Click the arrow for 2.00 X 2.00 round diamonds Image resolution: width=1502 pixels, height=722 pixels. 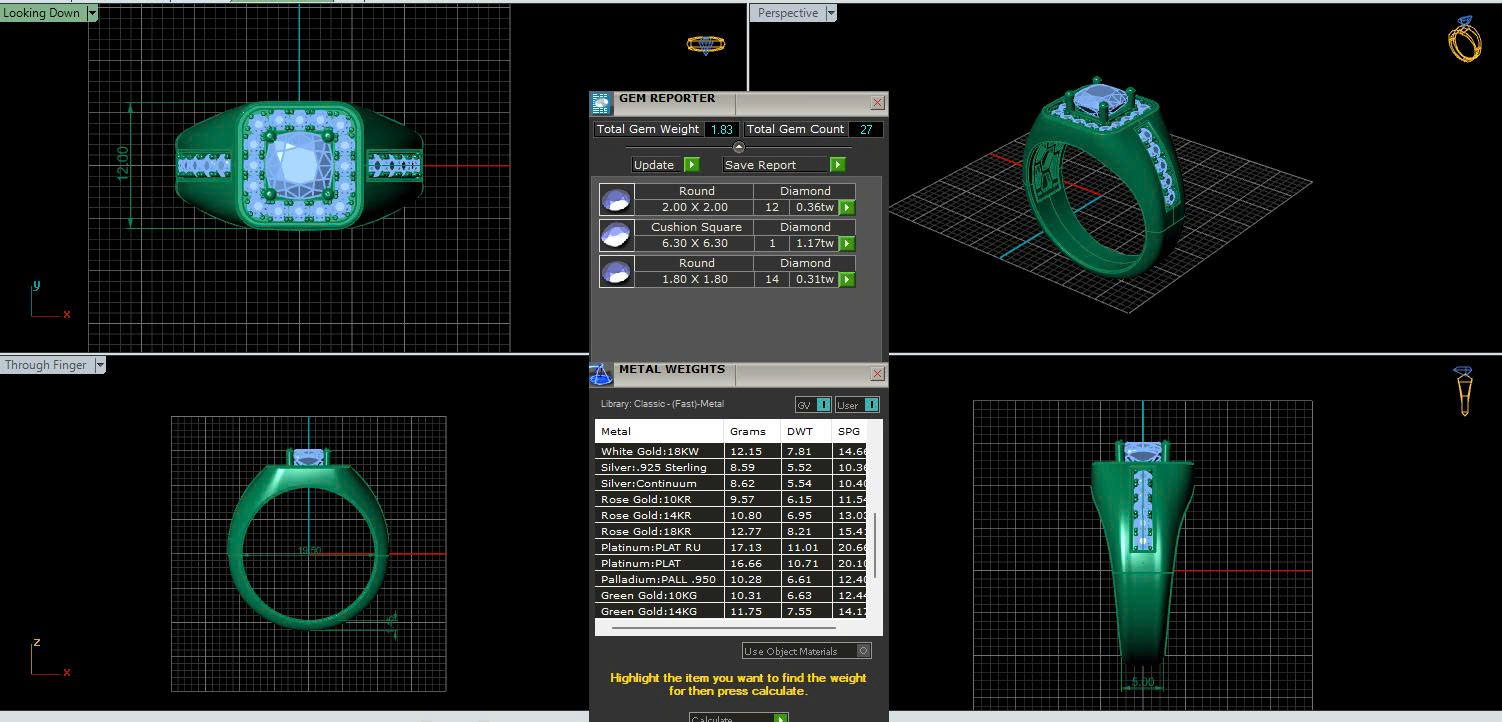(x=847, y=208)
